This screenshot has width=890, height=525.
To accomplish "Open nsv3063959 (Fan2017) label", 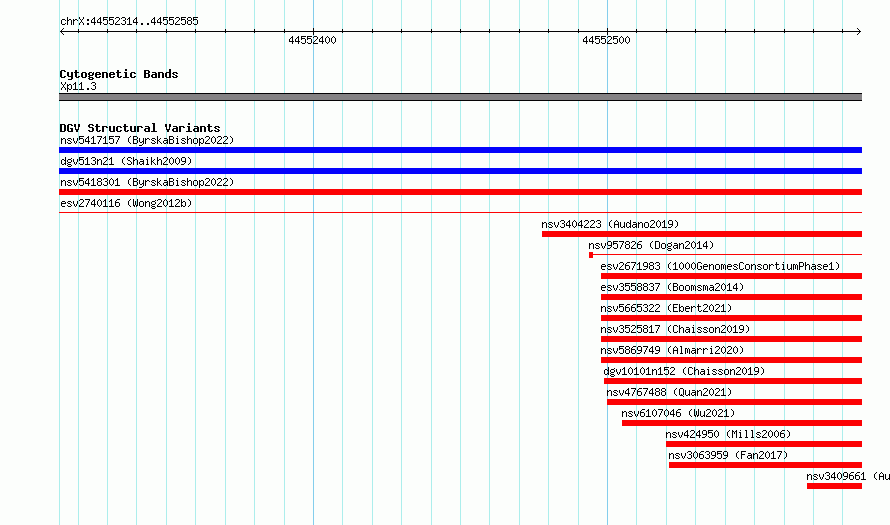I will pyautogui.click(x=728, y=455).
